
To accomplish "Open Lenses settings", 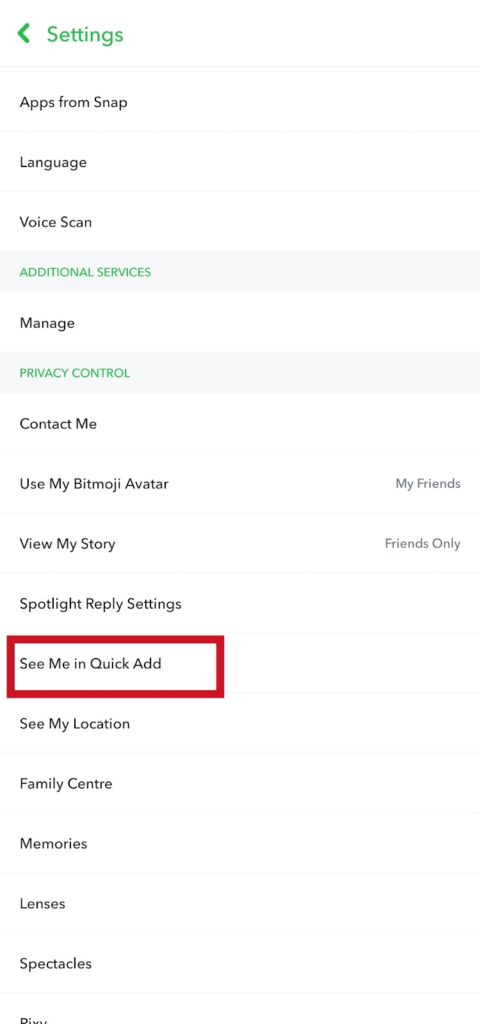I will pyautogui.click(x=240, y=904).
